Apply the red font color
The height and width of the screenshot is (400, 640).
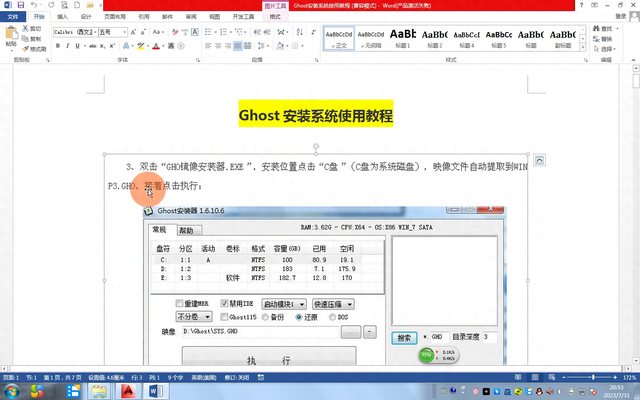click(x=156, y=46)
